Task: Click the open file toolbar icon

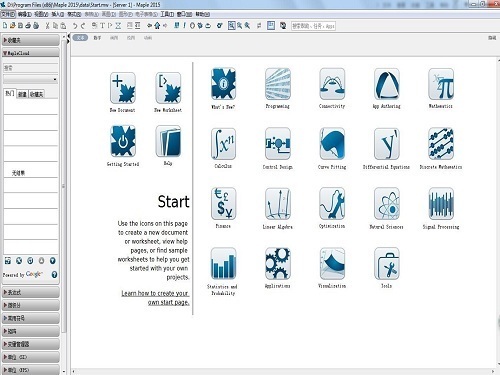Action: tap(13, 25)
